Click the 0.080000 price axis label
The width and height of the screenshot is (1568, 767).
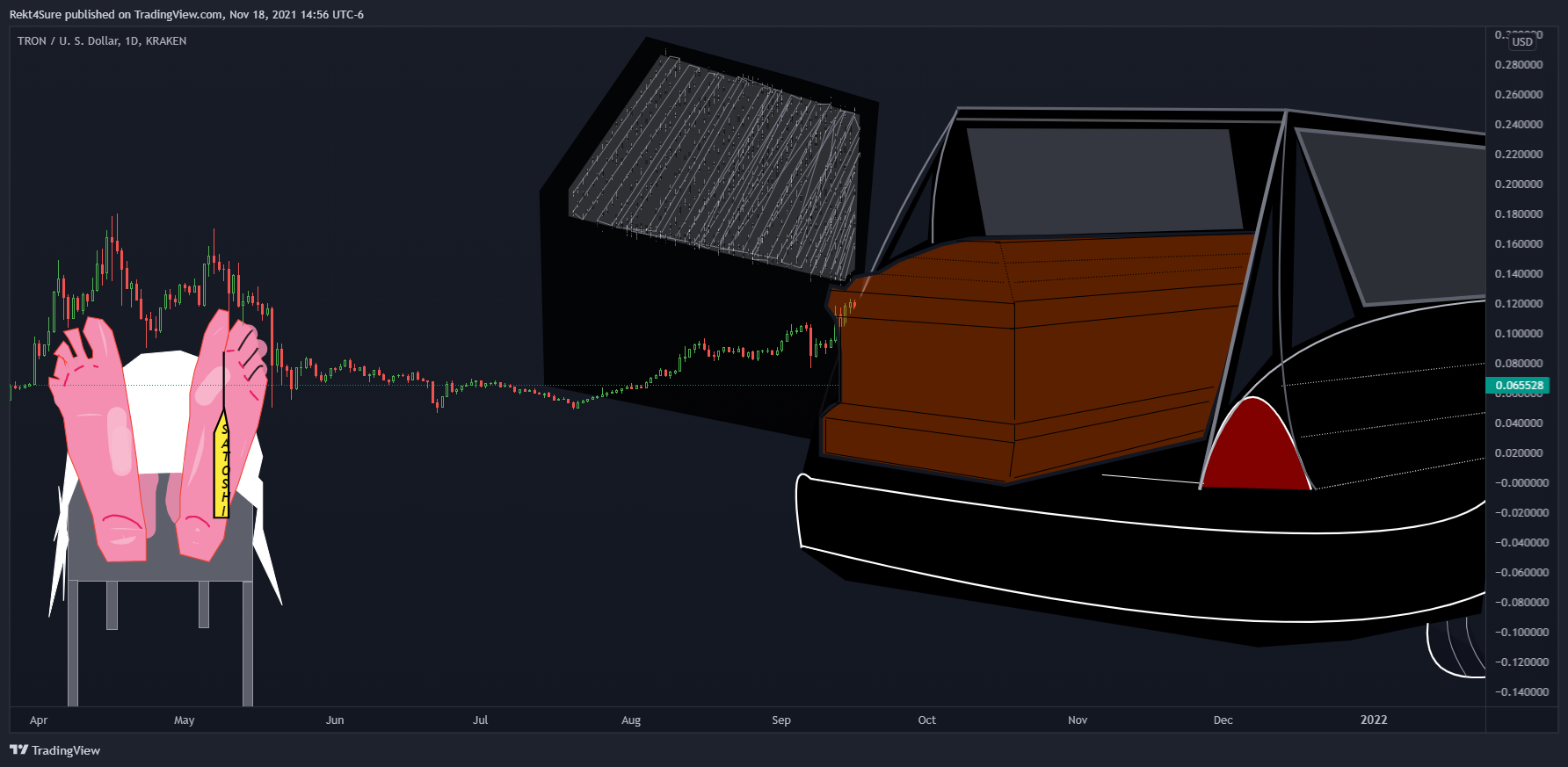point(1519,364)
